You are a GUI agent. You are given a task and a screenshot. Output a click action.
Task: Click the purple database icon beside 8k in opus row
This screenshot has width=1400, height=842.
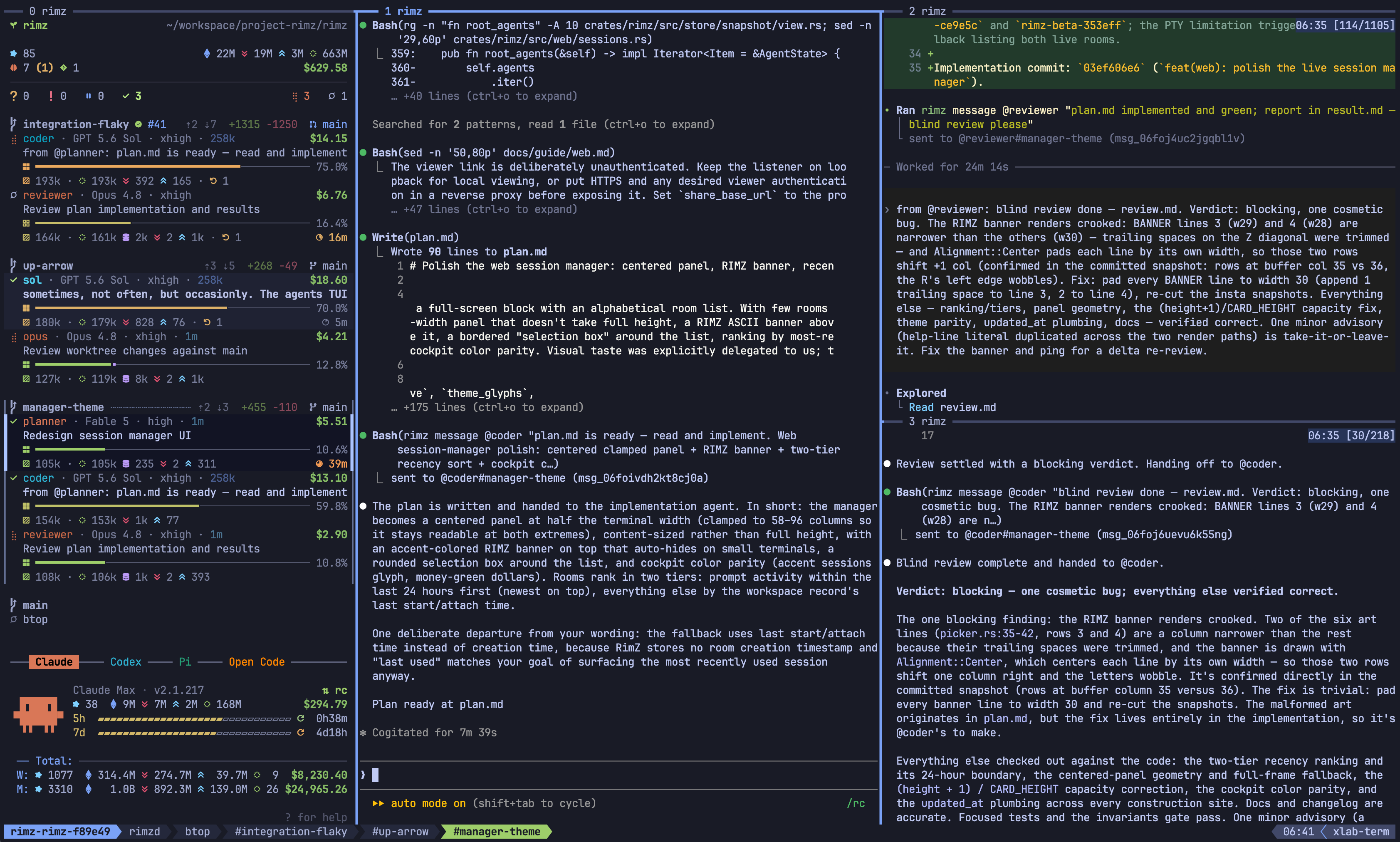pyautogui.click(x=126, y=379)
